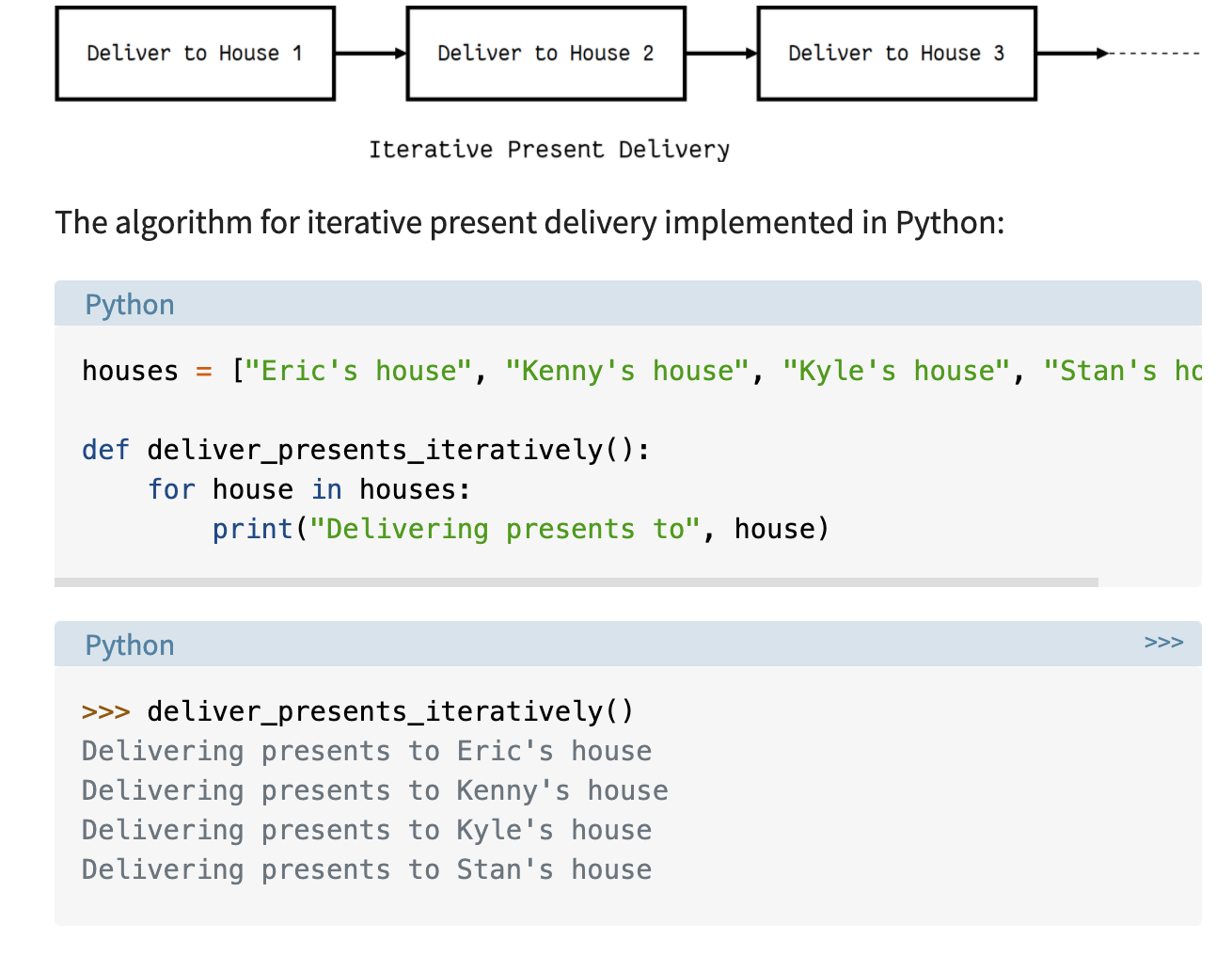This screenshot has height=956, width=1232.
Task: Select the "Deliver to House 3" flowchart box
Action: (896, 53)
